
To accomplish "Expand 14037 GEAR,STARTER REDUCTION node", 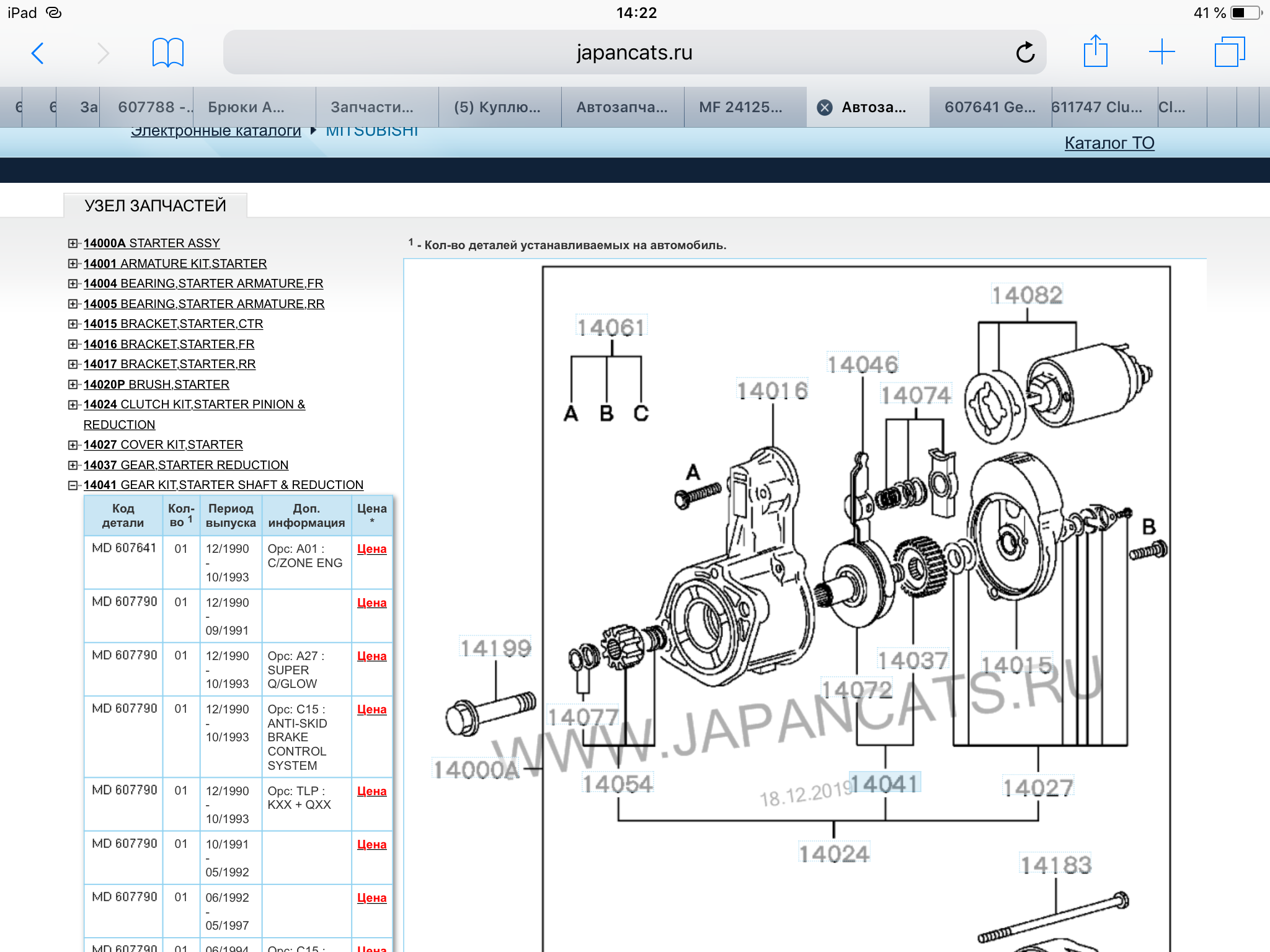I will [73, 465].
